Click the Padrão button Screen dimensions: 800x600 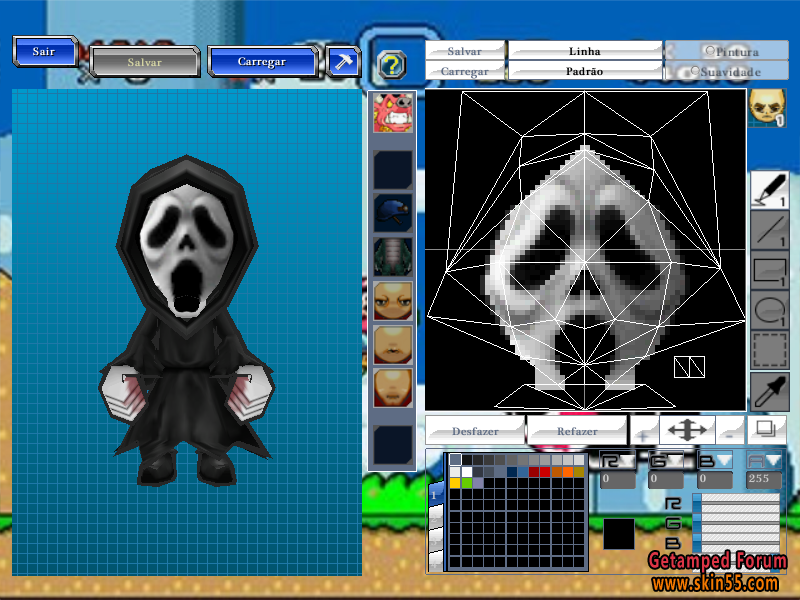click(x=585, y=71)
